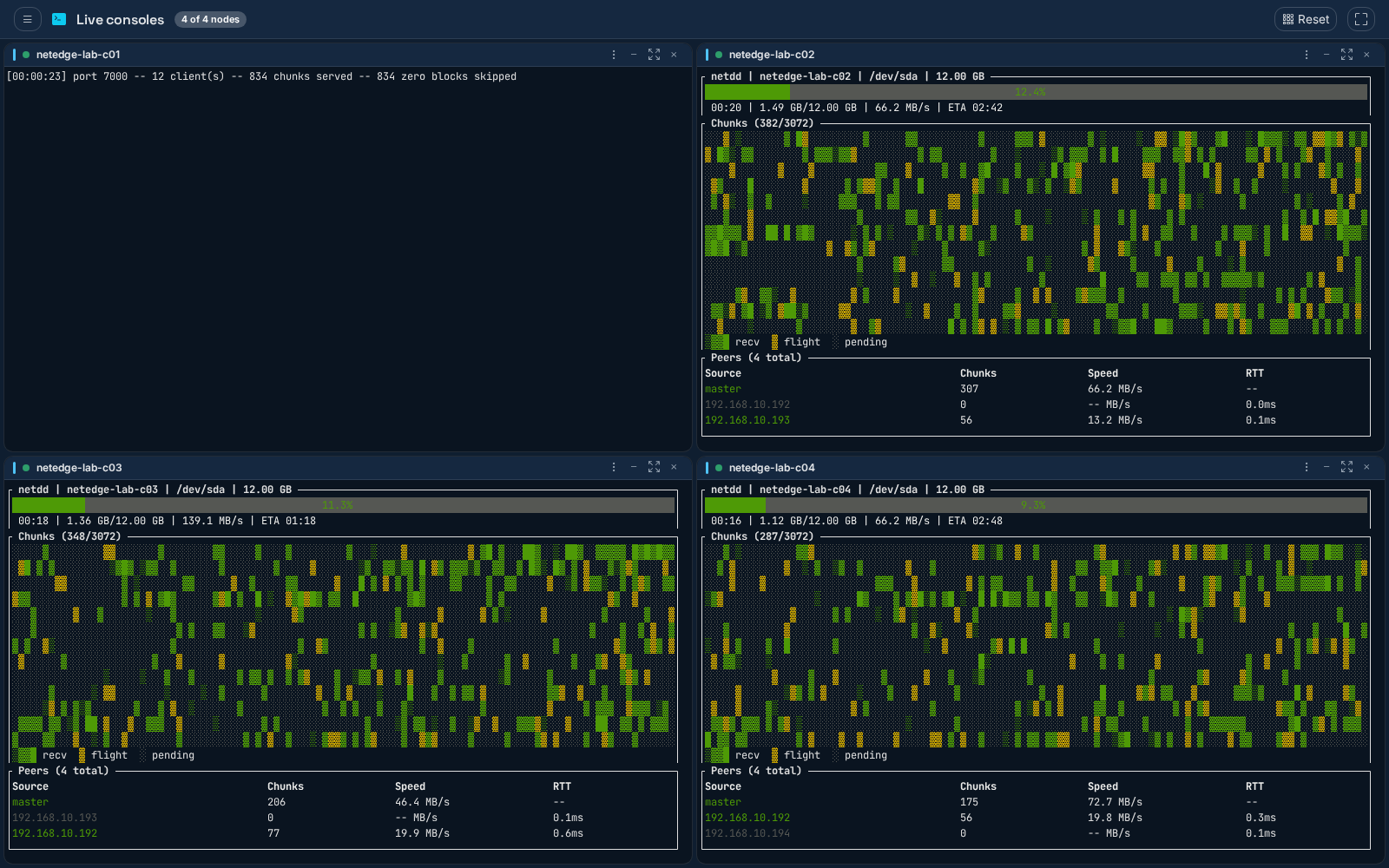1389x868 pixels.
Task: Click the Speed column header in c03 peers
Action: click(x=410, y=786)
